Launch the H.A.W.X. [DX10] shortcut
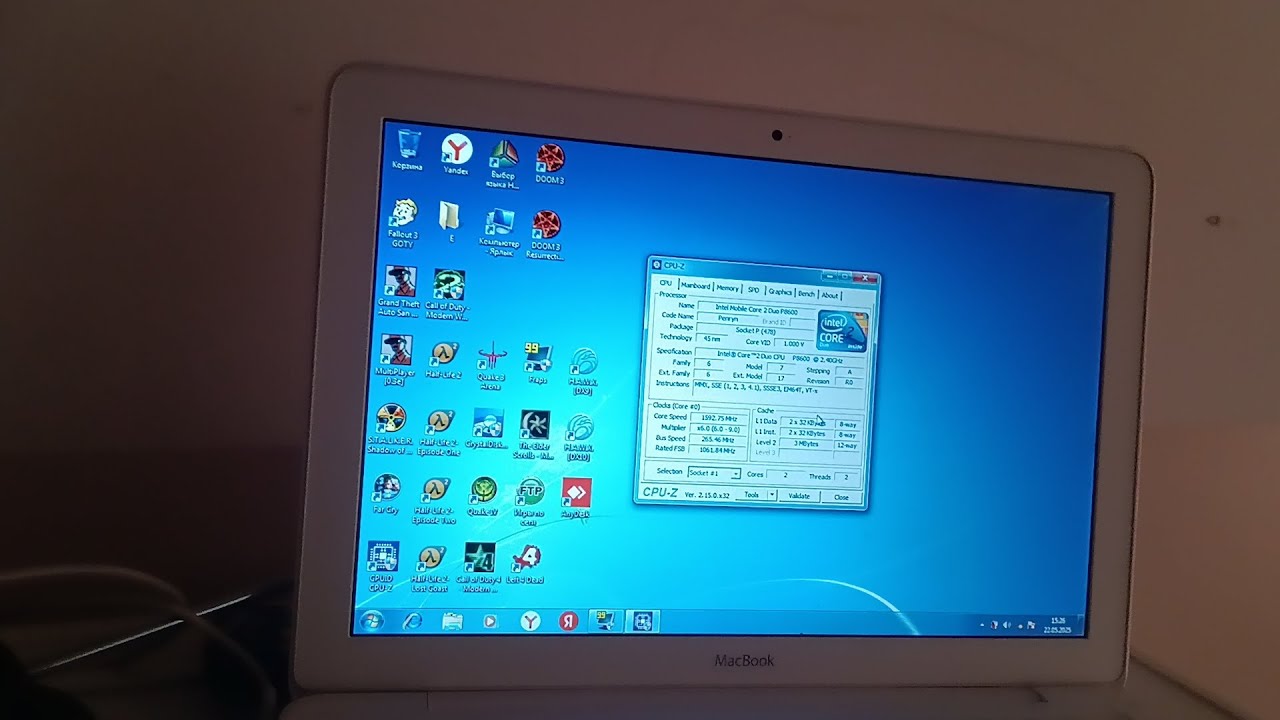1280x720 pixels. click(x=578, y=438)
